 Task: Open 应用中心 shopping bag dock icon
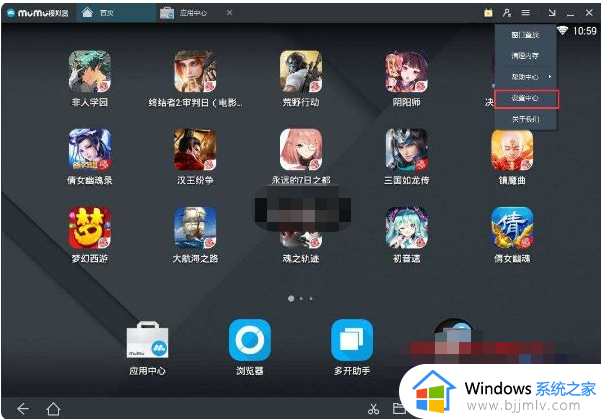click(147, 340)
